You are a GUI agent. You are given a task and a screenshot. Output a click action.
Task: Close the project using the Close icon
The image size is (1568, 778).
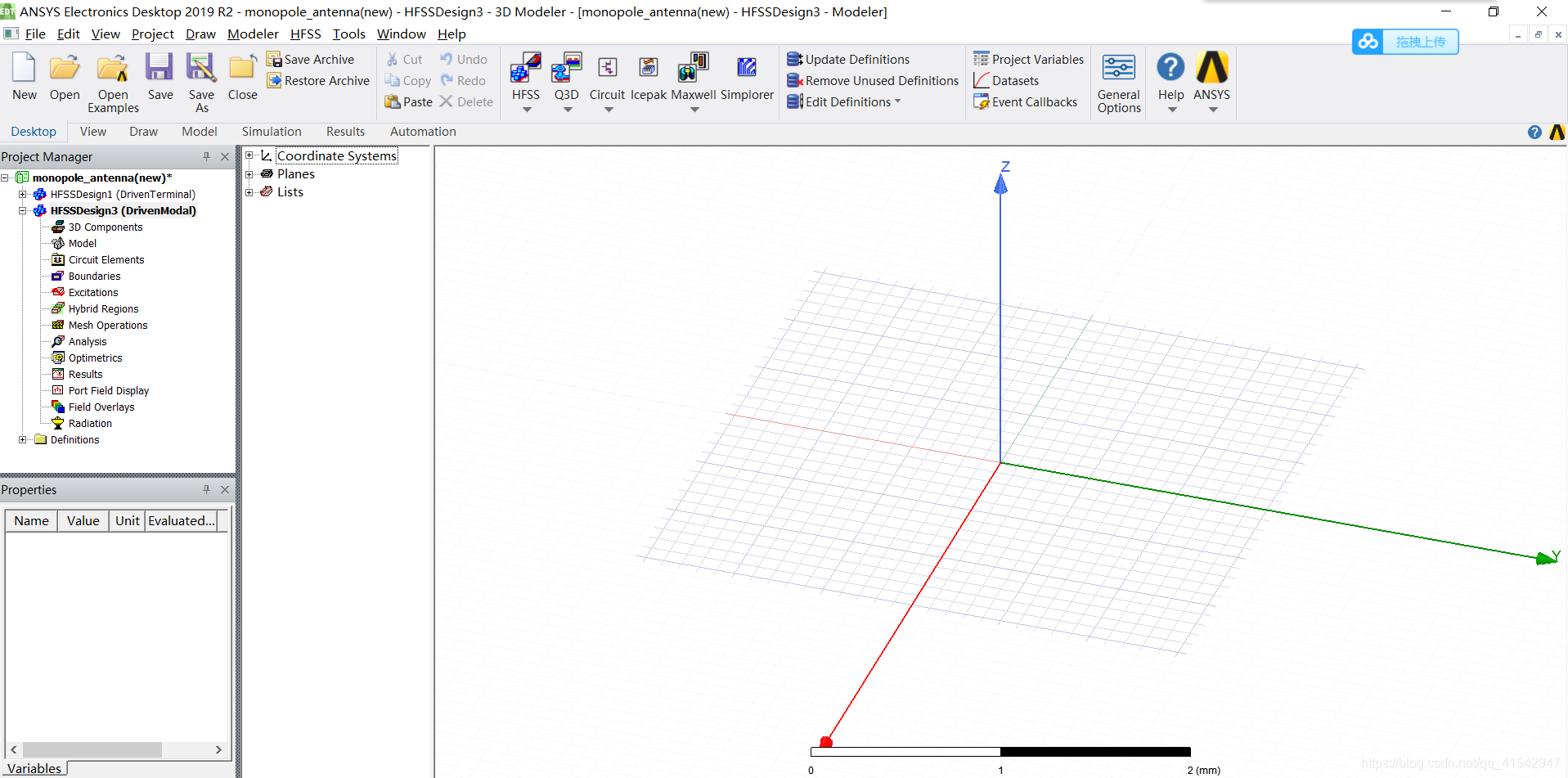click(242, 68)
